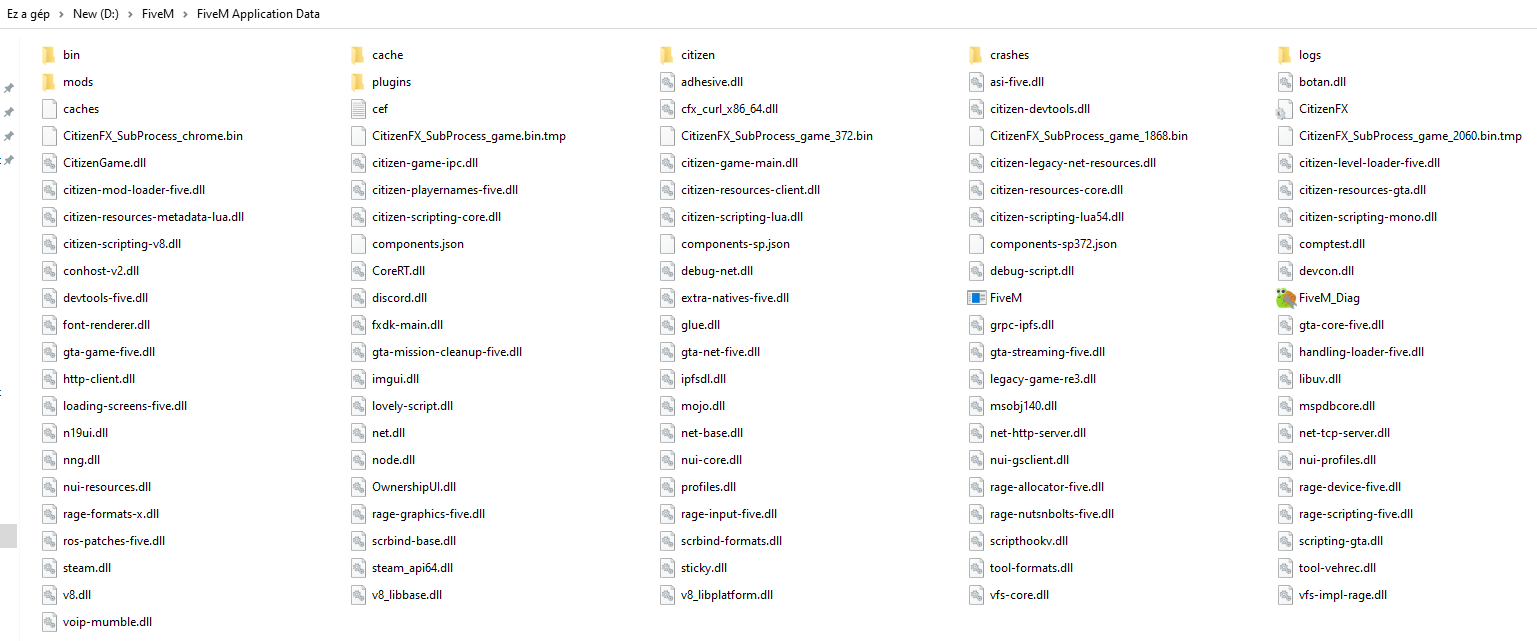Image resolution: width=1537 pixels, height=641 pixels.
Task: Open the logs folder icon
Action: 1285,55
